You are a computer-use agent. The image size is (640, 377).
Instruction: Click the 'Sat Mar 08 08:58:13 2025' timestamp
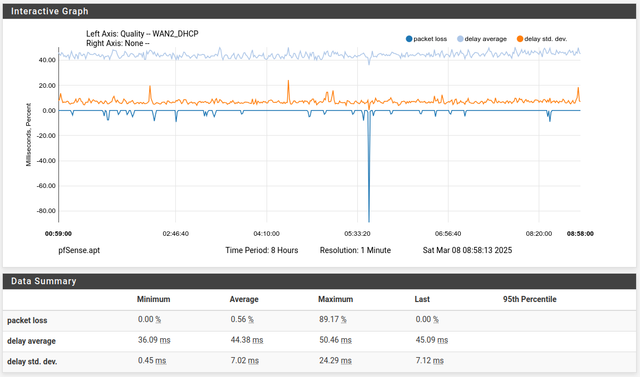coord(467,250)
